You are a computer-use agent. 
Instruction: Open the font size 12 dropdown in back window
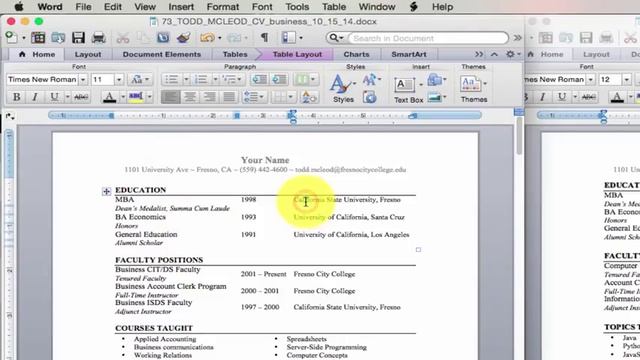coord(626,80)
